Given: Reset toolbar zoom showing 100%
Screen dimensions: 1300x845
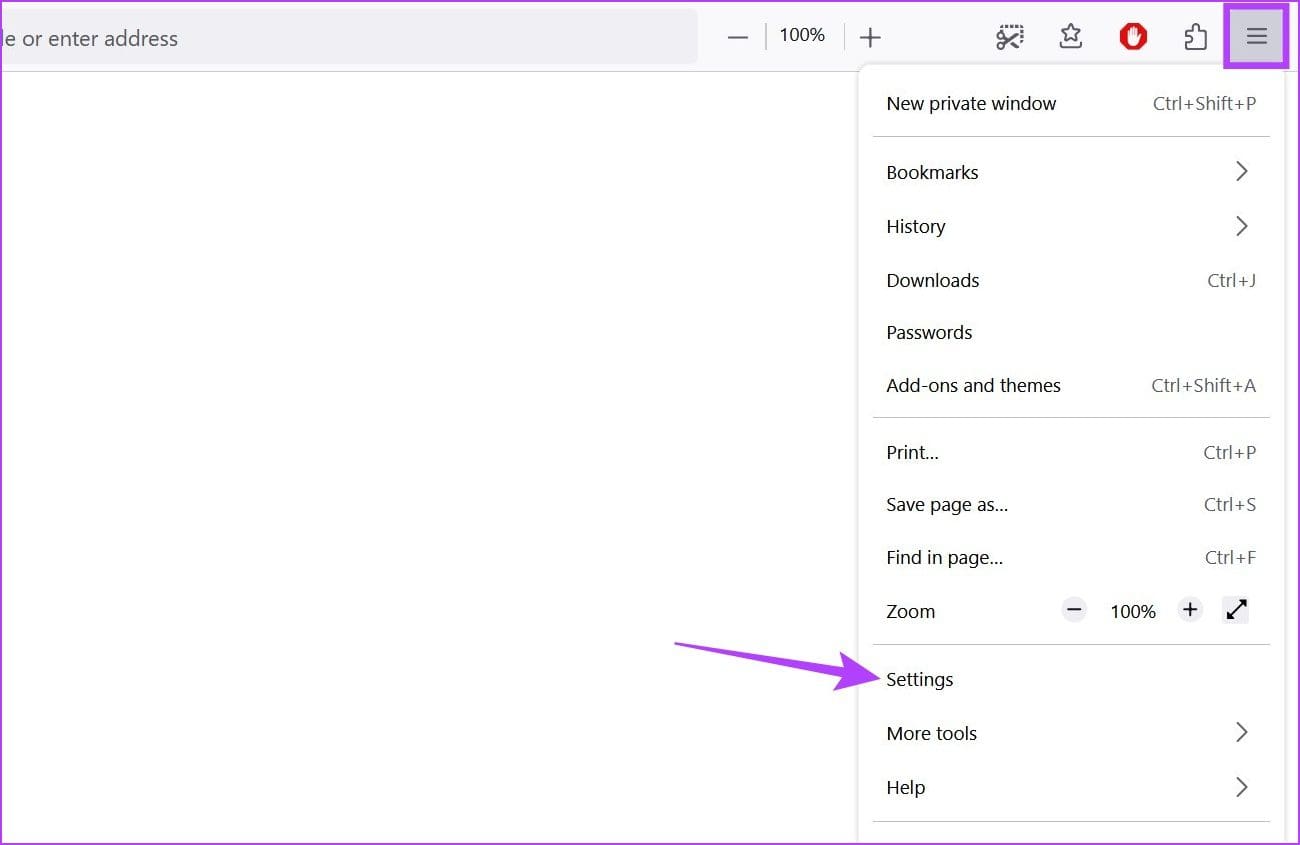Looking at the screenshot, I should pyautogui.click(x=802, y=36).
